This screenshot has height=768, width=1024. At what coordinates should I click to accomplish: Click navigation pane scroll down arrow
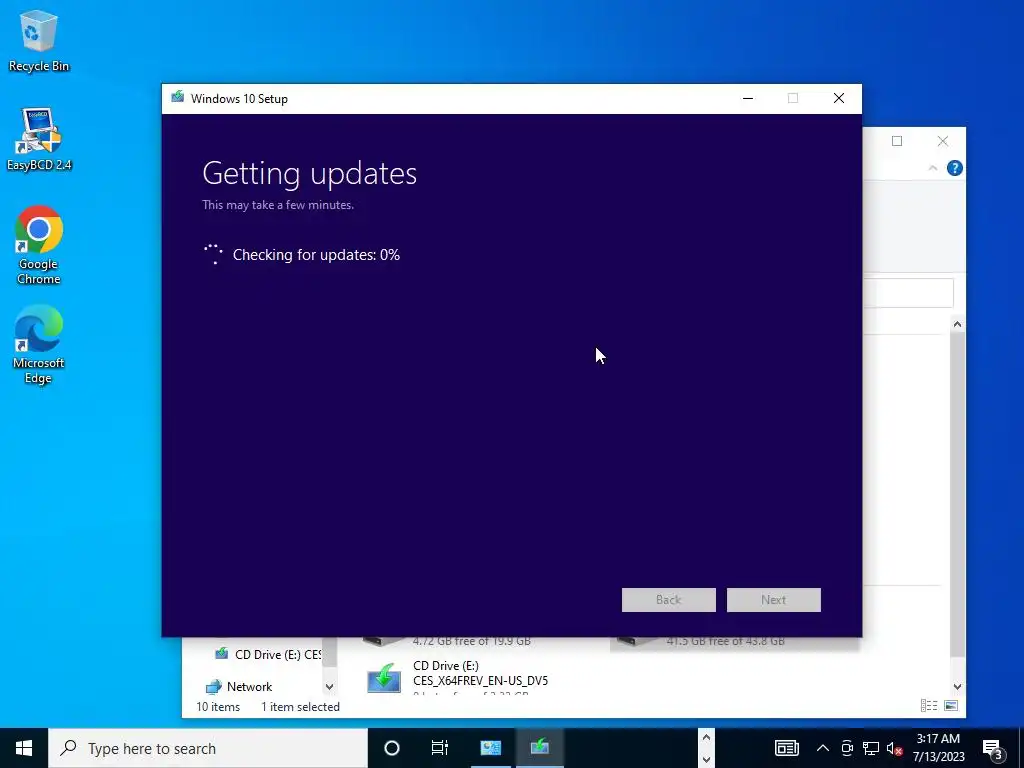329,686
